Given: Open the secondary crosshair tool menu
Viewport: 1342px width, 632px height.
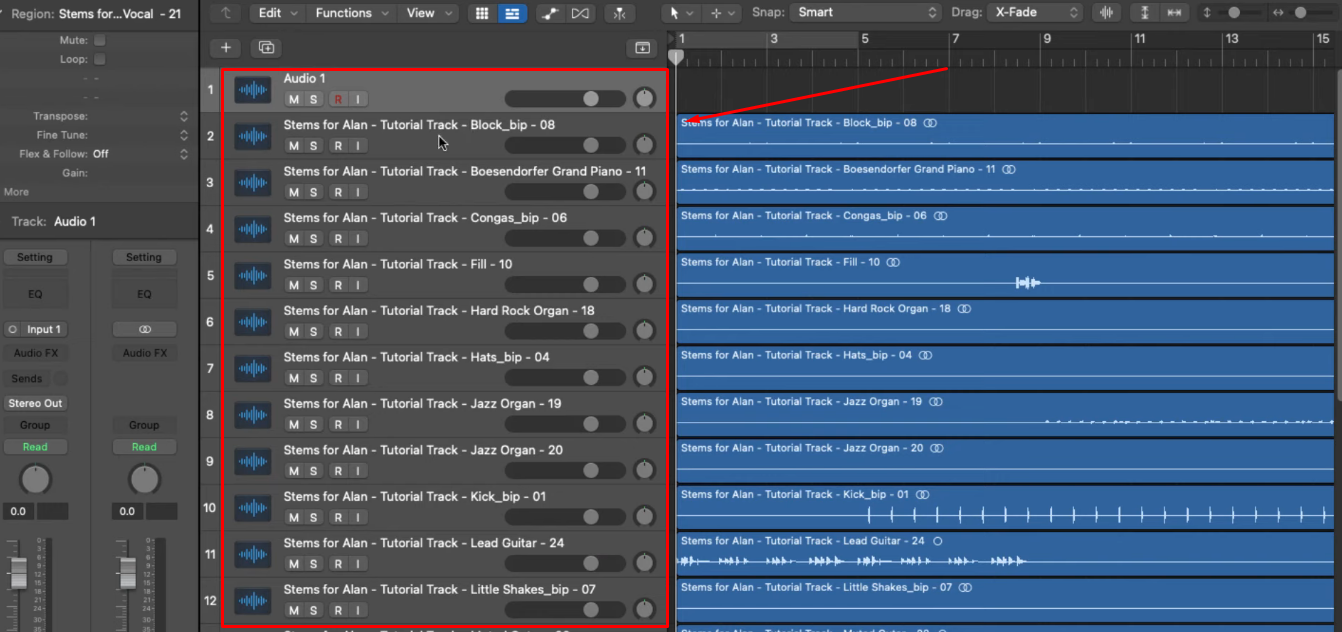Looking at the screenshot, I should [720, 13].
